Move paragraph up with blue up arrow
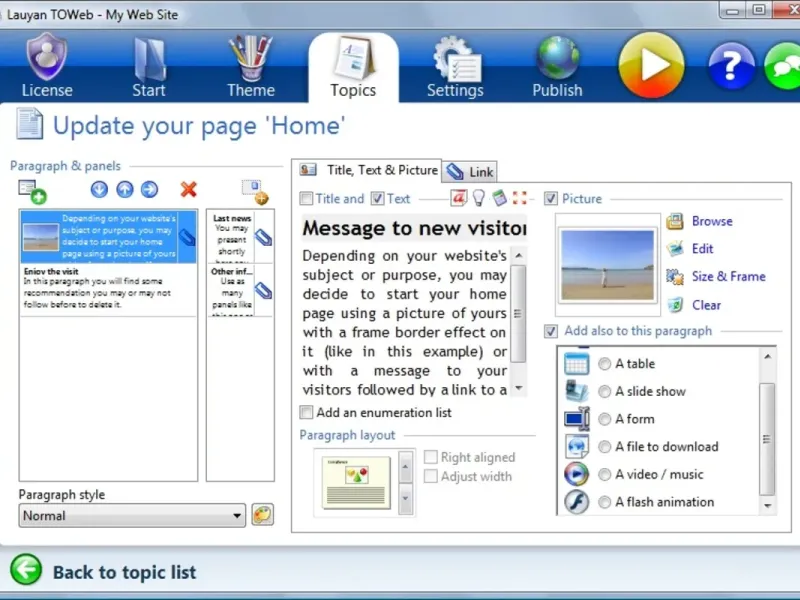Image resolution: width=800 pixels, height=600 pixels. pos(124,189)
